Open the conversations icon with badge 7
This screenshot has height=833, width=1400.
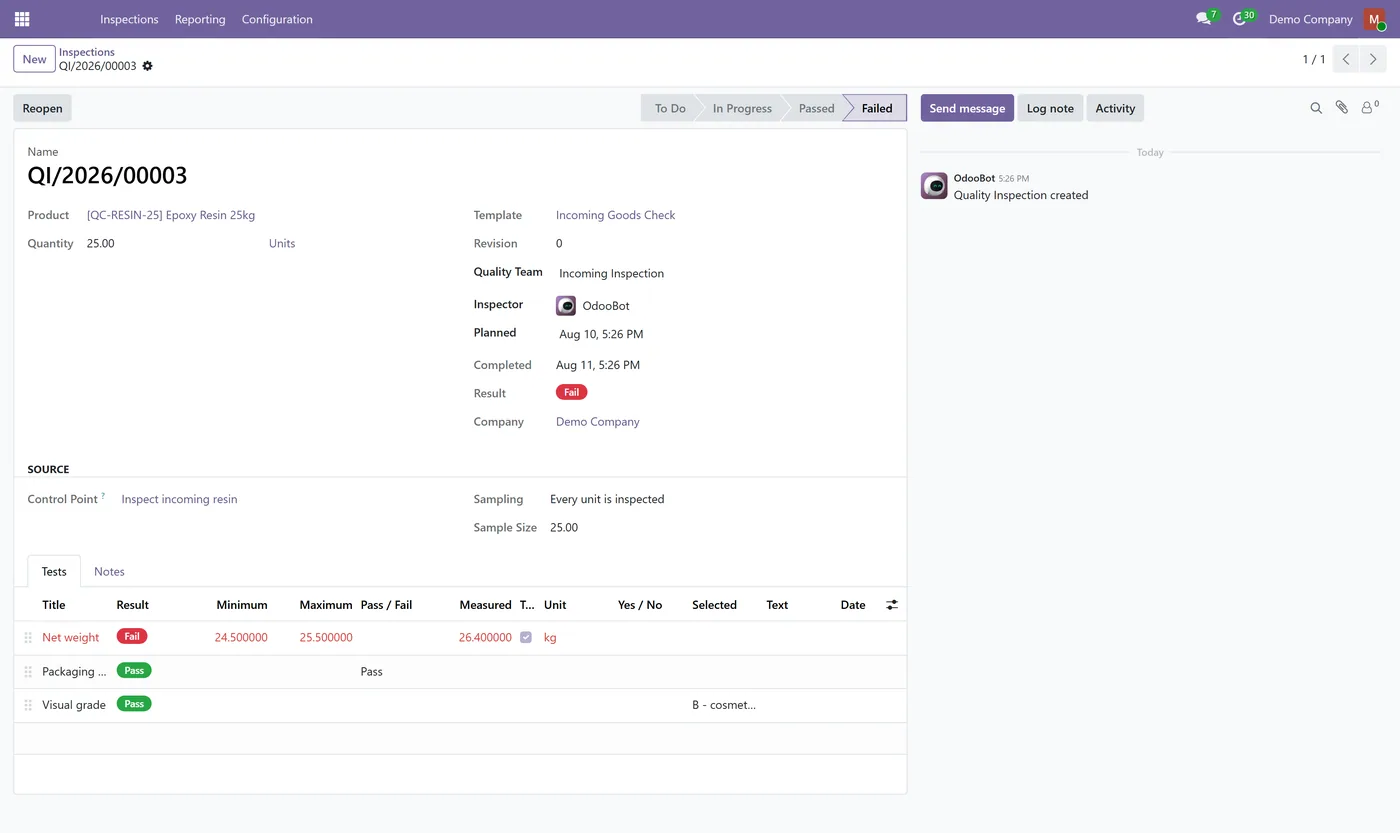1204,19
